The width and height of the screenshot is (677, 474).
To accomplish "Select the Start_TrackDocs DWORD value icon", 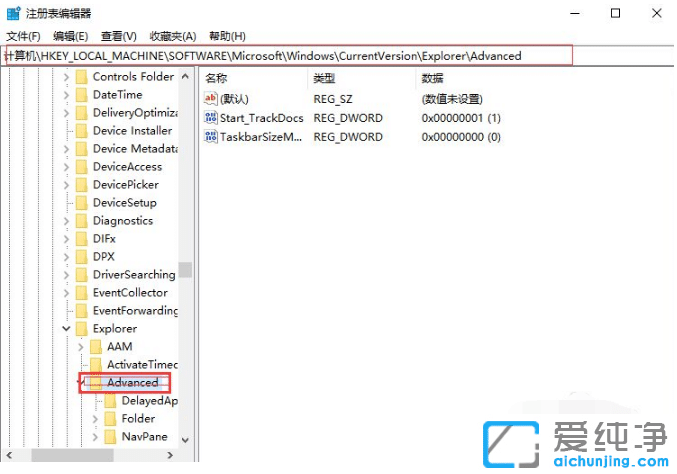I will coord(210,118).
